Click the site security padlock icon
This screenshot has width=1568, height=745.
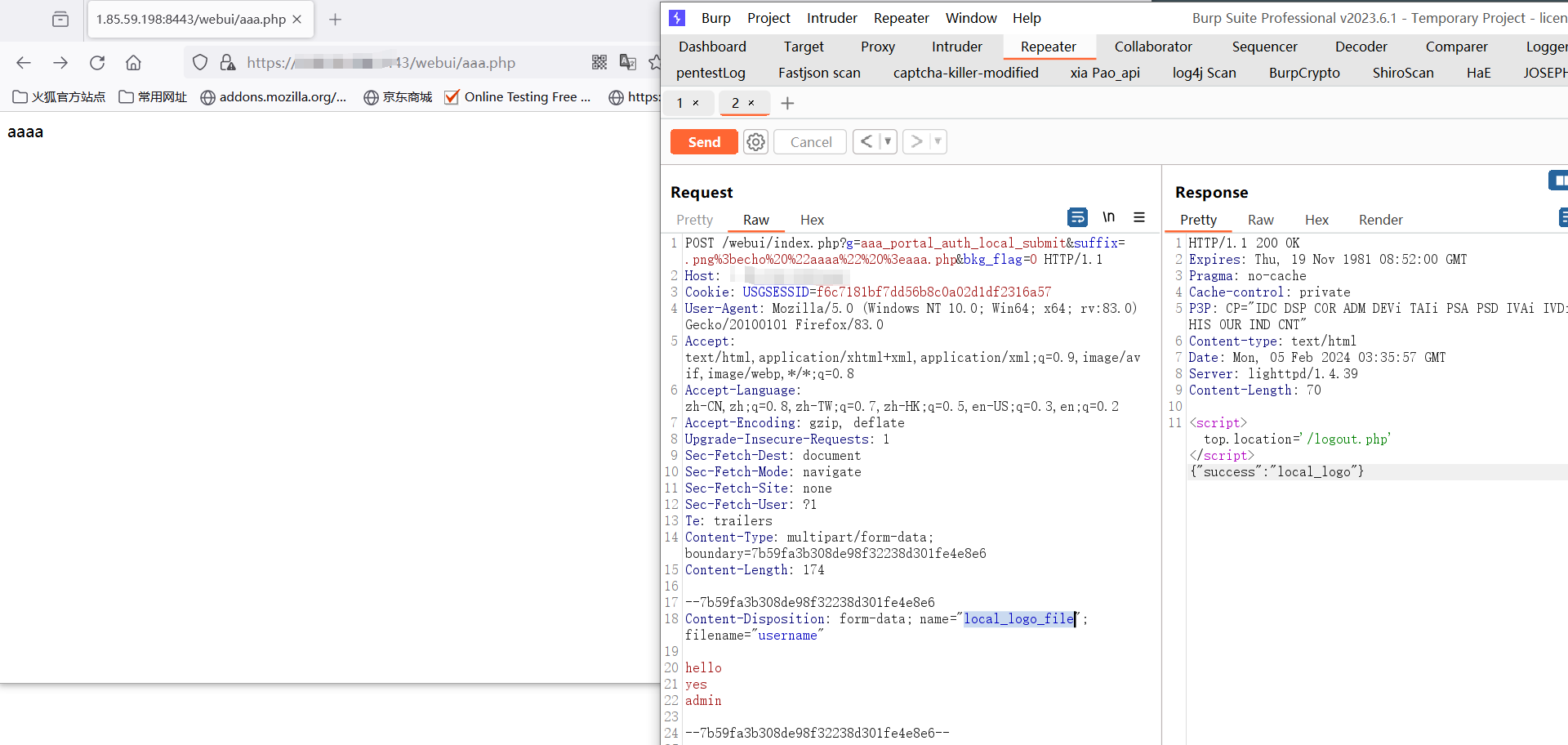coord(228,62)
